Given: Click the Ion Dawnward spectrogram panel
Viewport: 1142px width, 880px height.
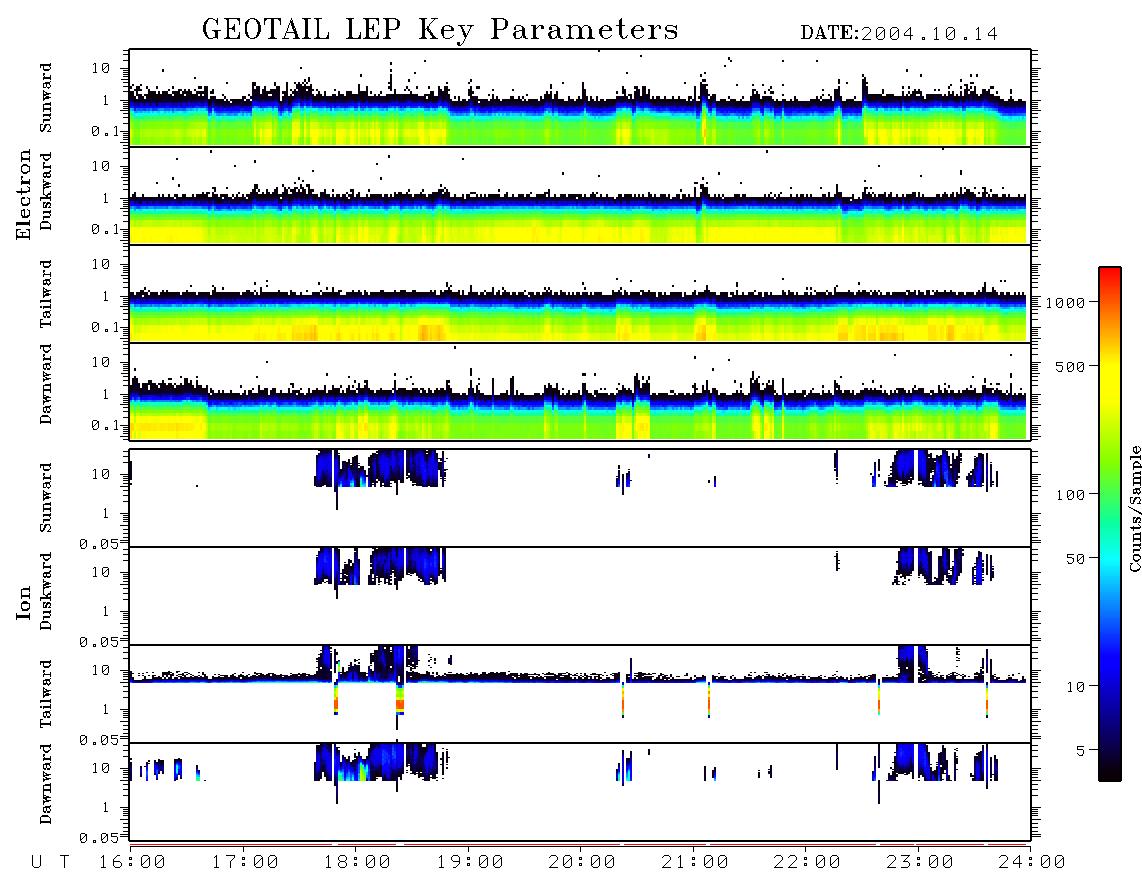Looking at the screenshot, I should (x=580, y=791).
